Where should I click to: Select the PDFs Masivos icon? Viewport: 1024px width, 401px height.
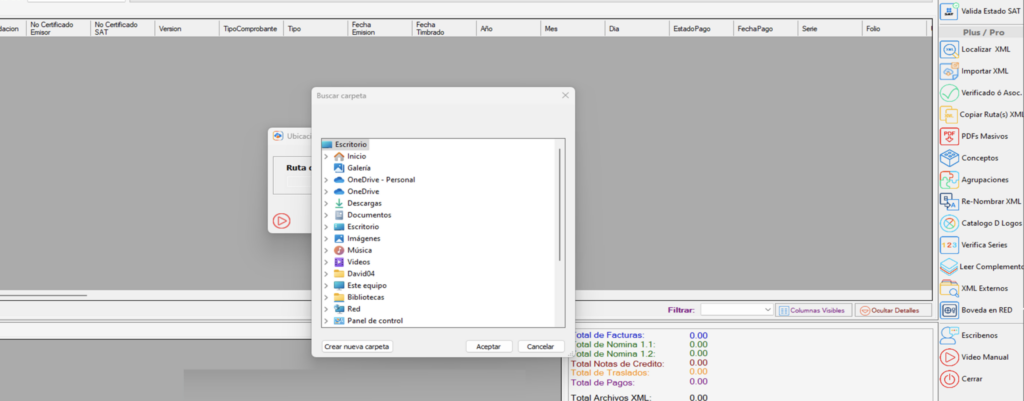pyautogui.click(x=949, y=136)
